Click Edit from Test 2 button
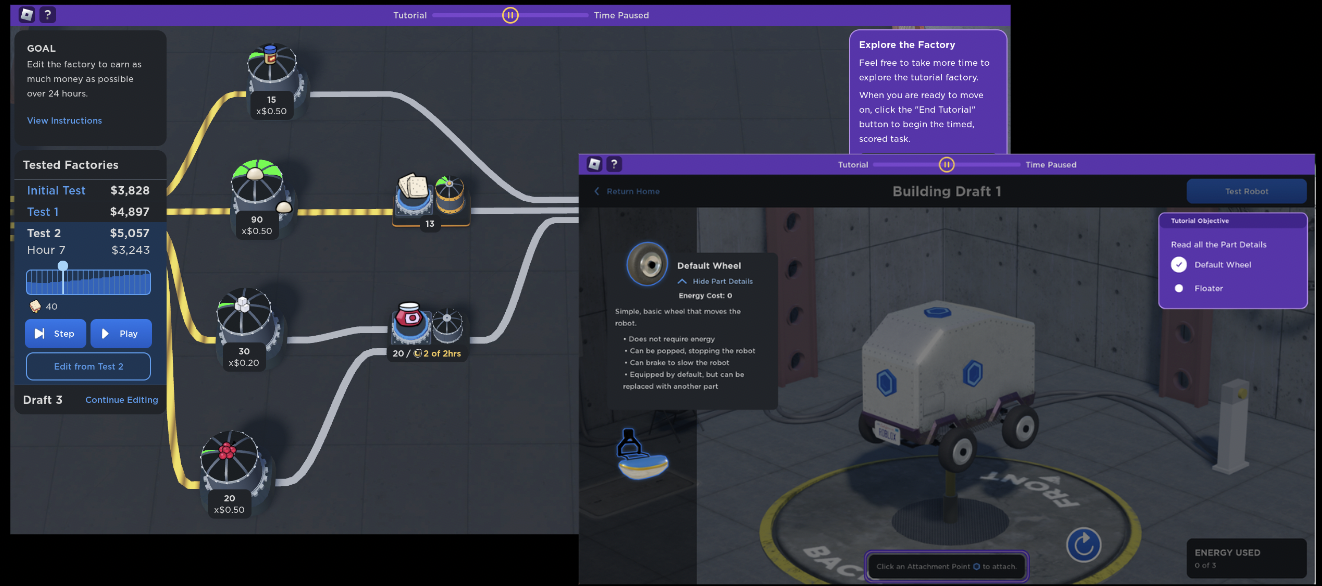Screen dimensions: 1322x586 tap(88, 366)
